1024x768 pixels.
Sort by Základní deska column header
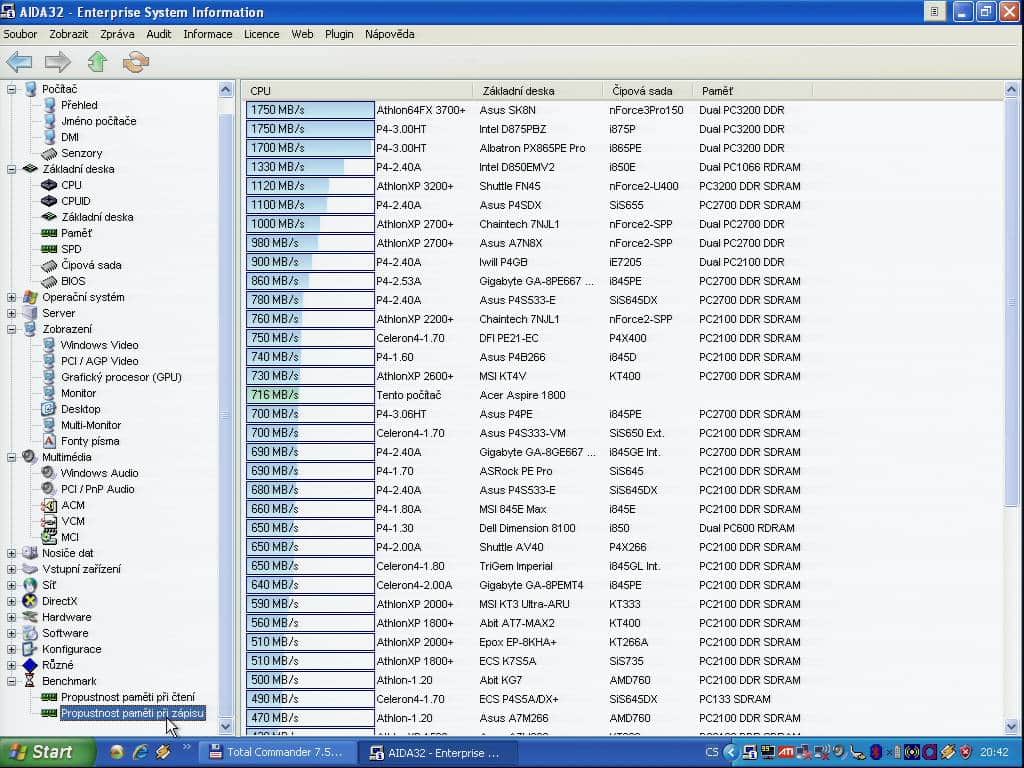[537, 91]
